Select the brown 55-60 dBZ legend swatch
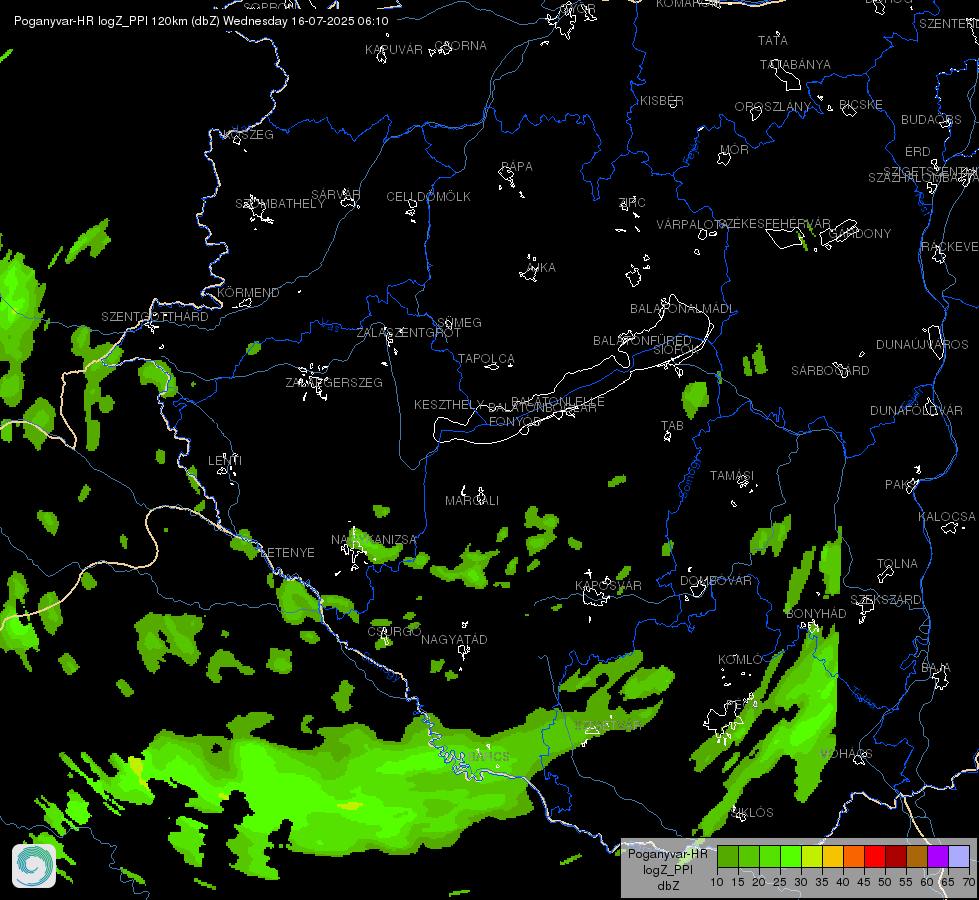The width and height of the screenshot is (979, 900). (x=917, y=856)
